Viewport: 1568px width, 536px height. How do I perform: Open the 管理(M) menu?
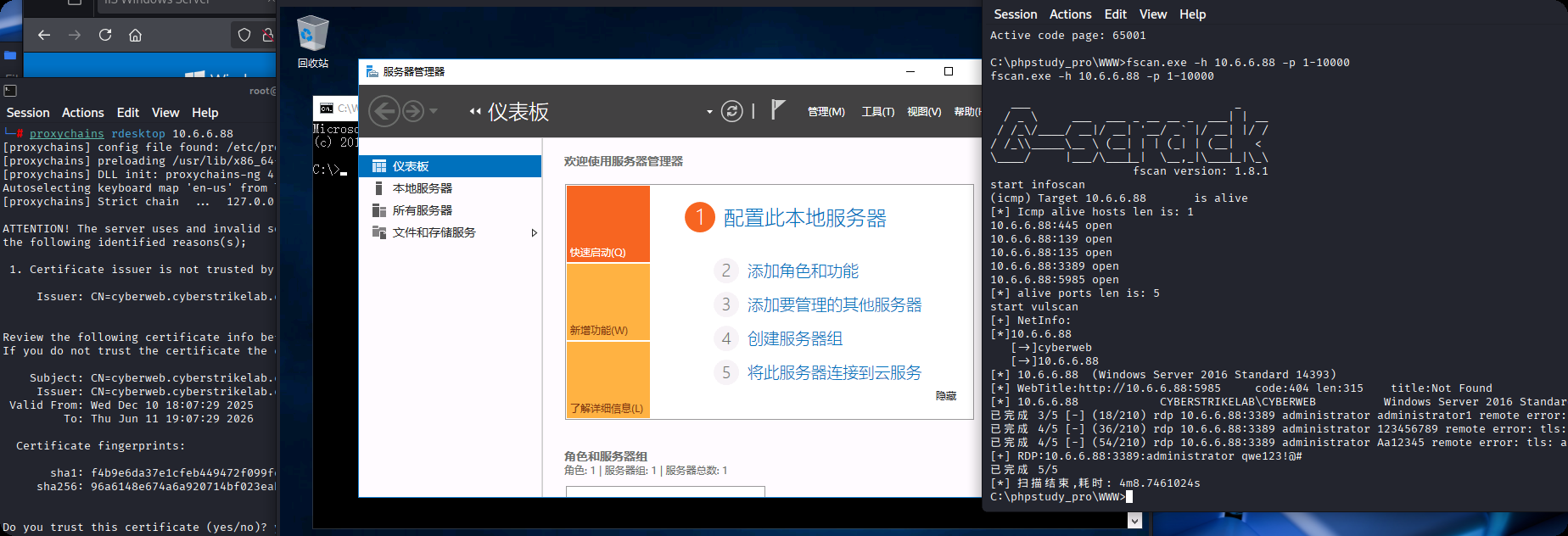(826, 112)
